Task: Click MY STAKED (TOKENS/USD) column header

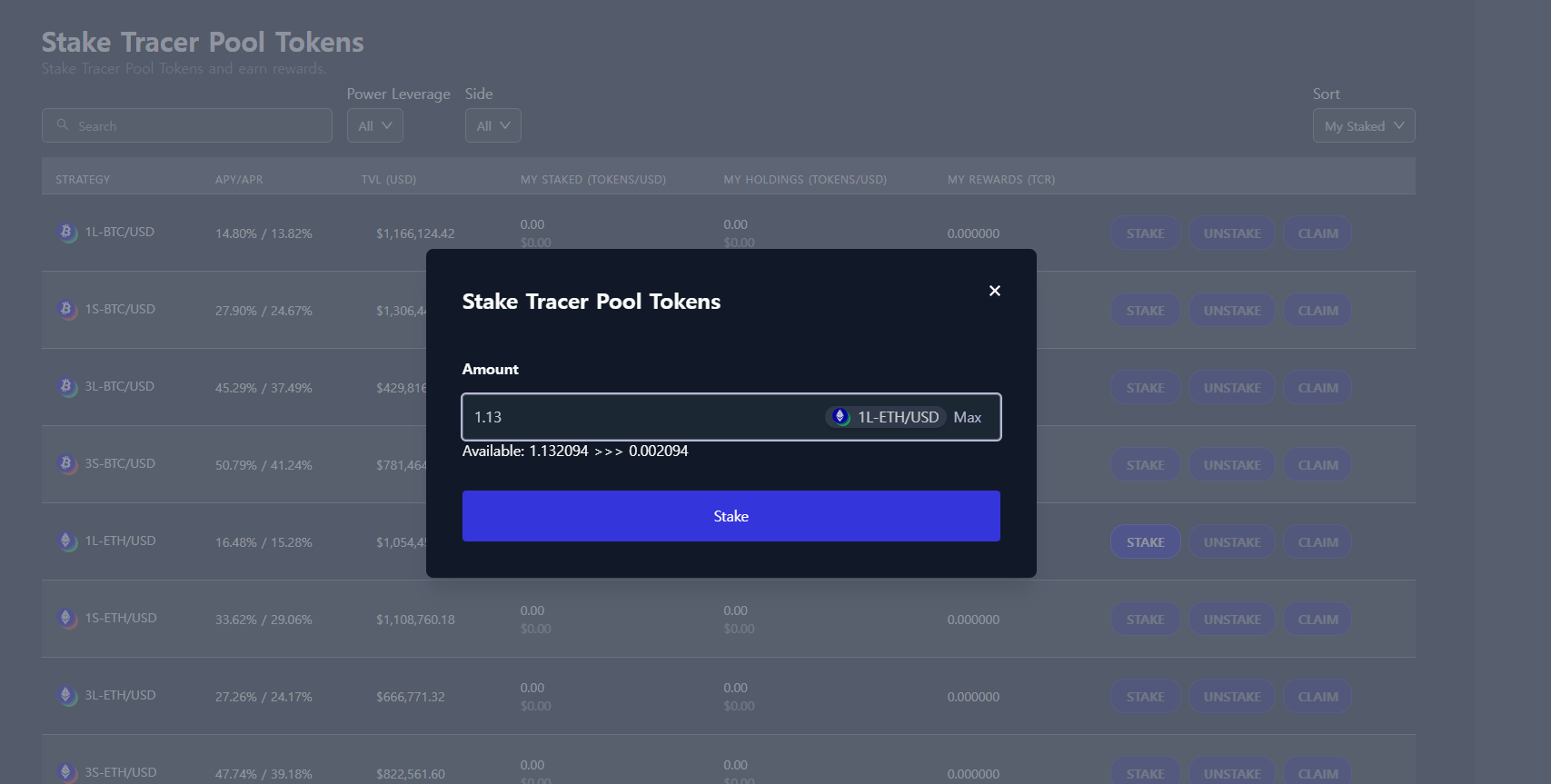Action: click(593, 180)
